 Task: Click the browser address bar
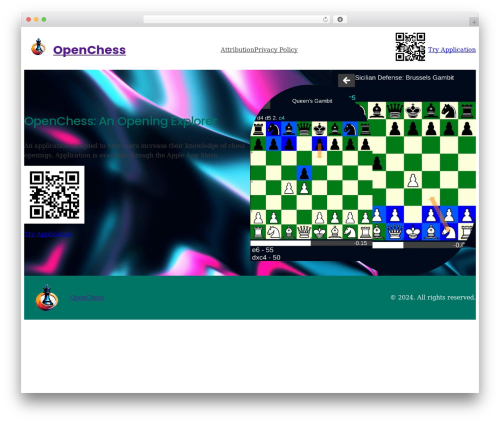tap(237, 19)
